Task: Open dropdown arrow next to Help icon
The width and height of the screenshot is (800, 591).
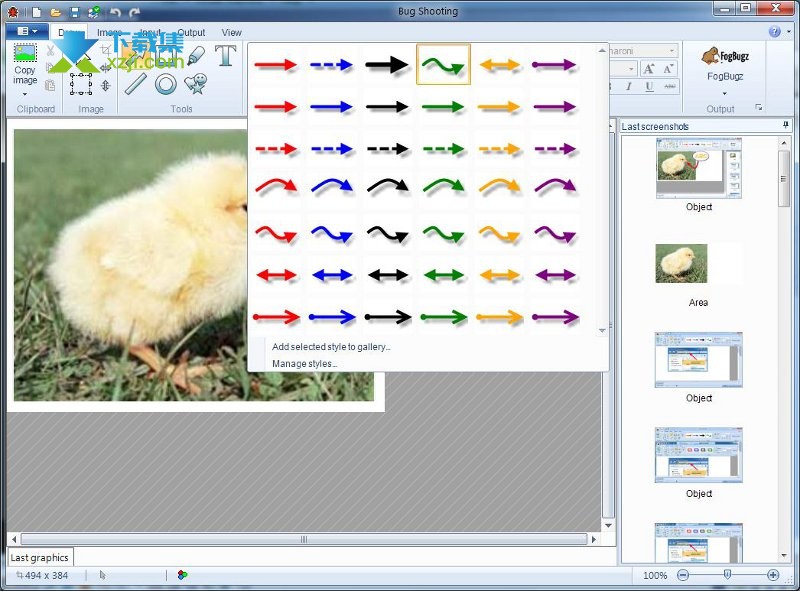Action: click(x=789, y=32)
